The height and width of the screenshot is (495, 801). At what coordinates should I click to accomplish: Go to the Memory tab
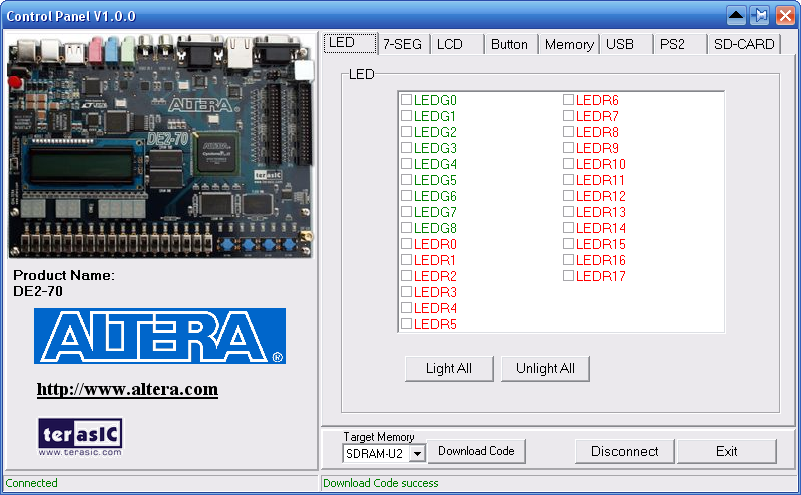point(569,44)
